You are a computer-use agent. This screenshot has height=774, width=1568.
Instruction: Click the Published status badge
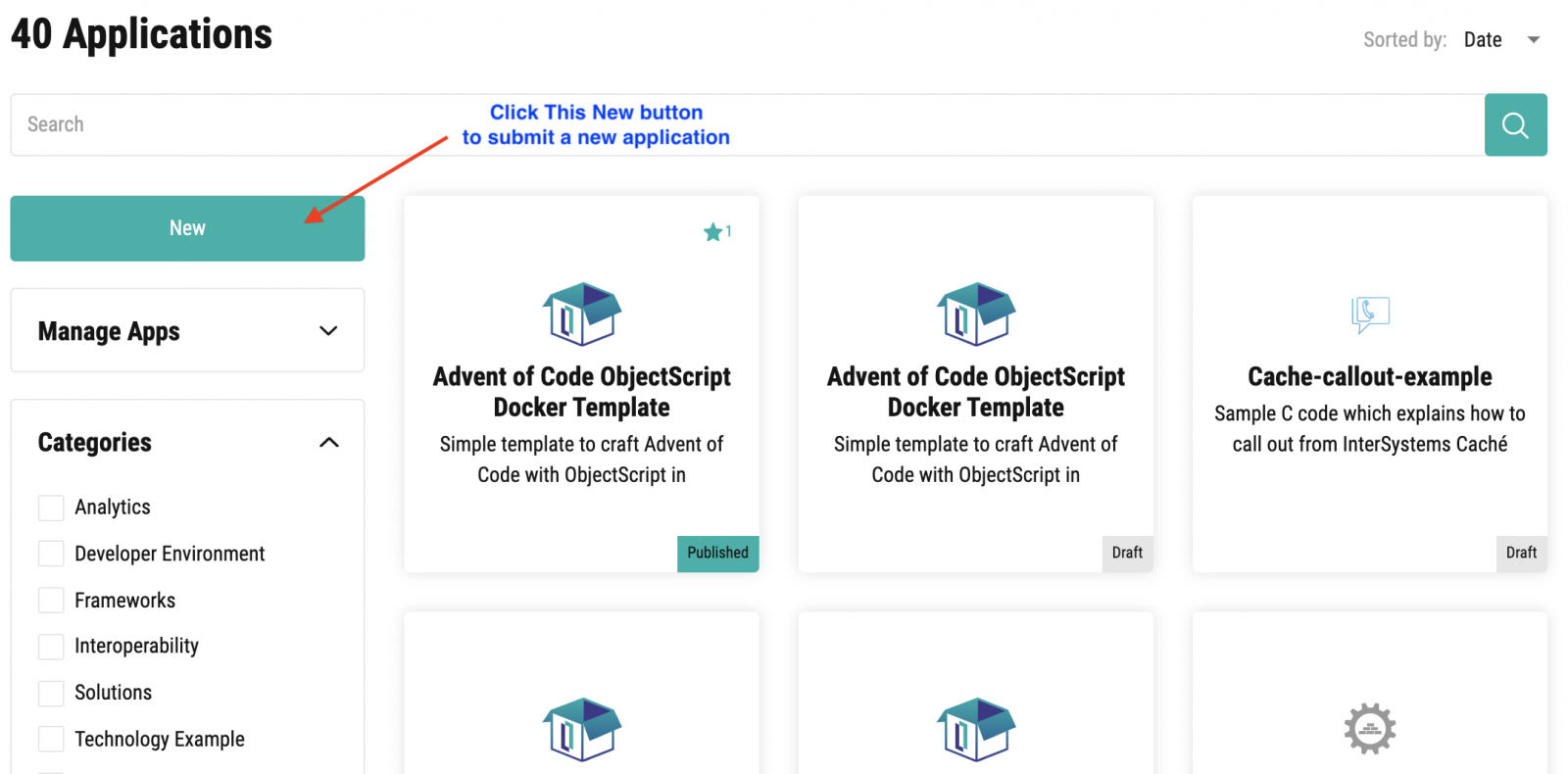[717, 553]
